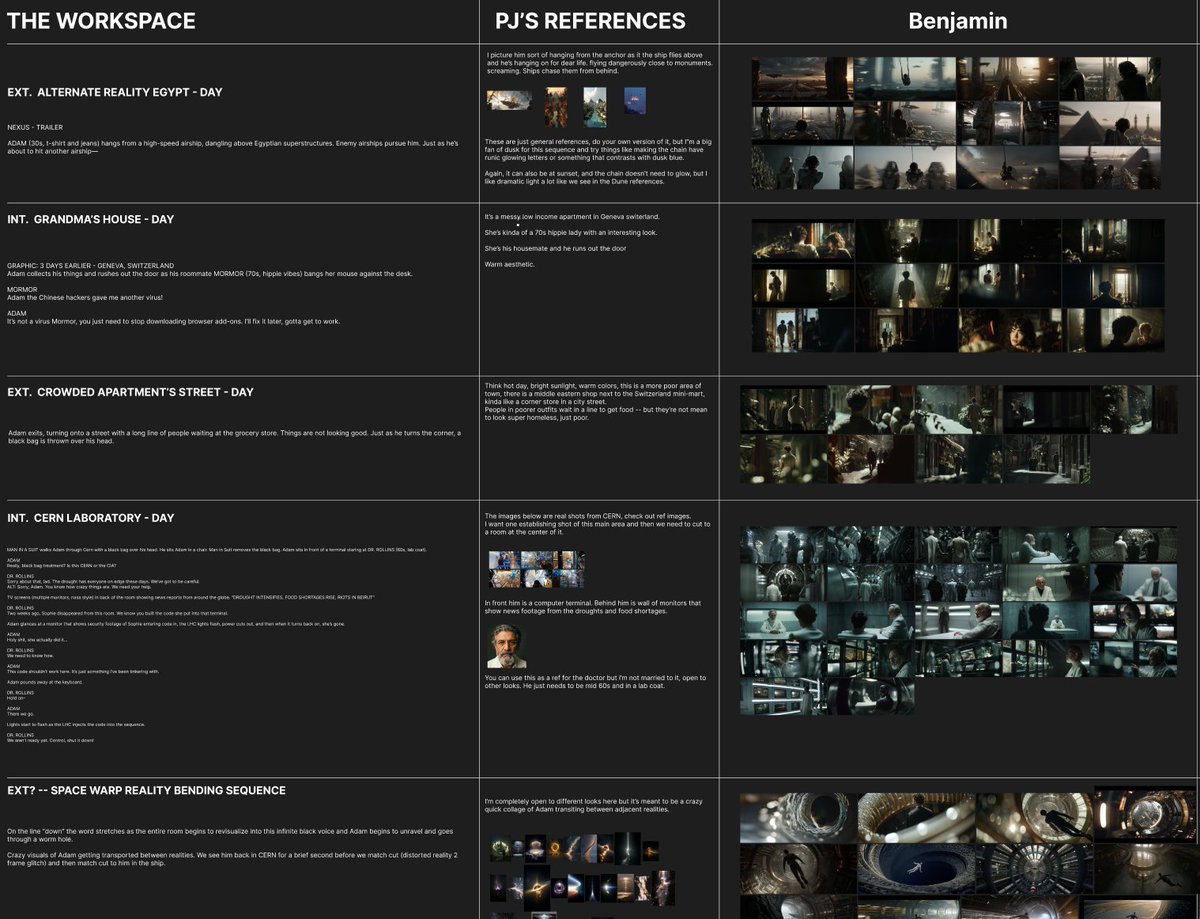
Task: Open the space warp still with a blue circular pit
Action: pyautogui.click(x=917, y=869)
